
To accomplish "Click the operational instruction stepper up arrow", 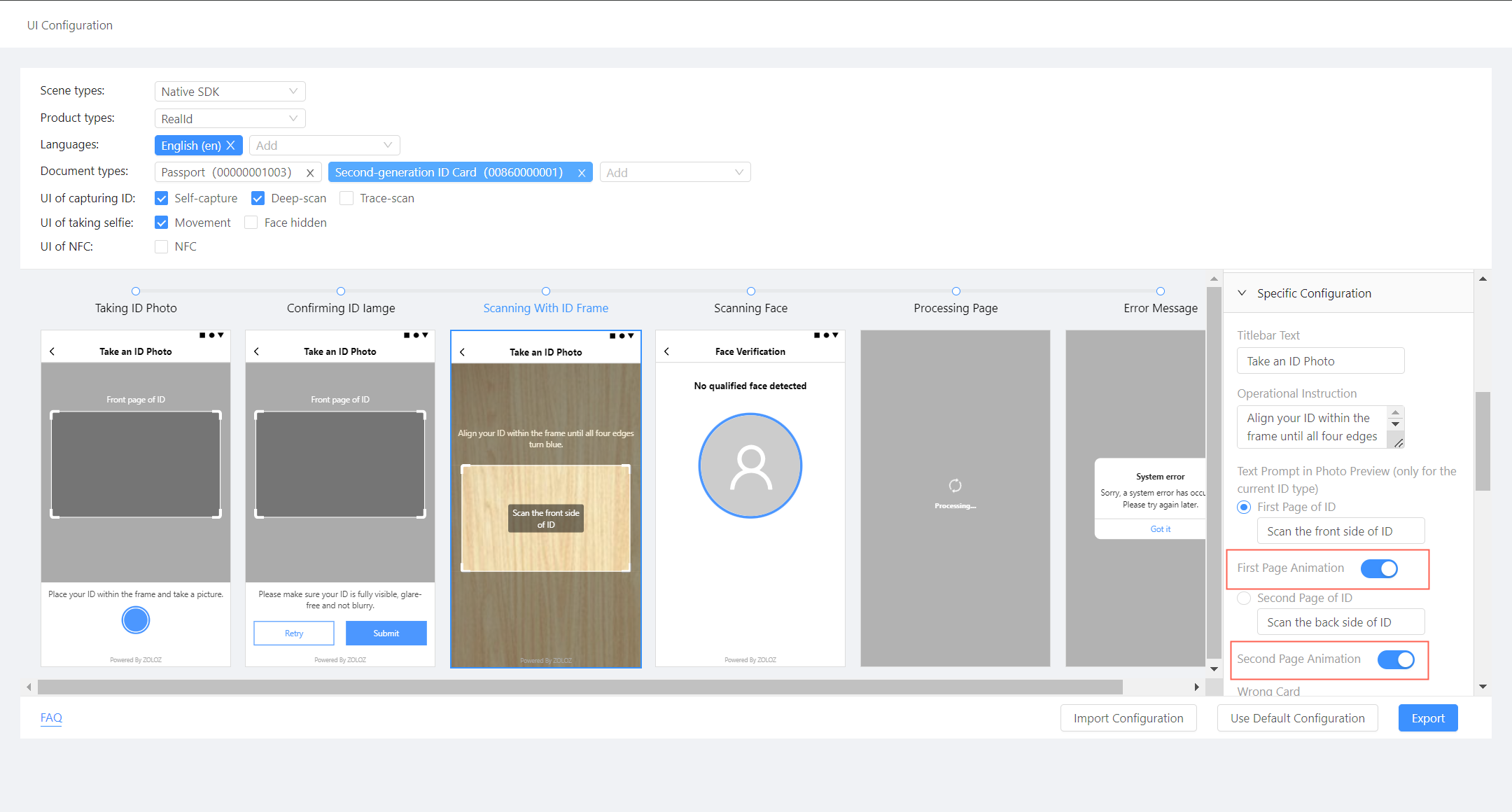I will pyautogui.click(x=1395, y=413).
